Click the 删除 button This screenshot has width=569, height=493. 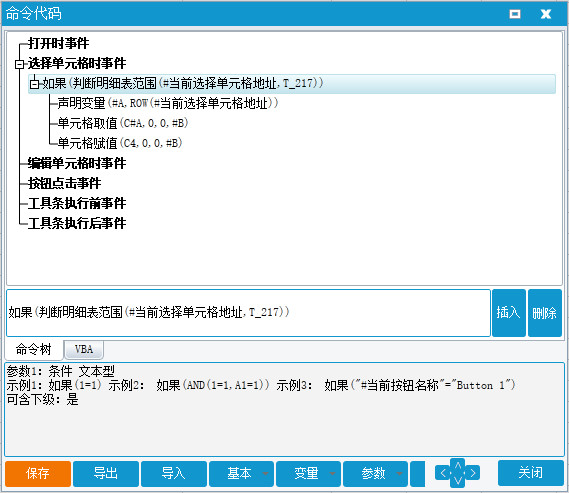point(545,313)
